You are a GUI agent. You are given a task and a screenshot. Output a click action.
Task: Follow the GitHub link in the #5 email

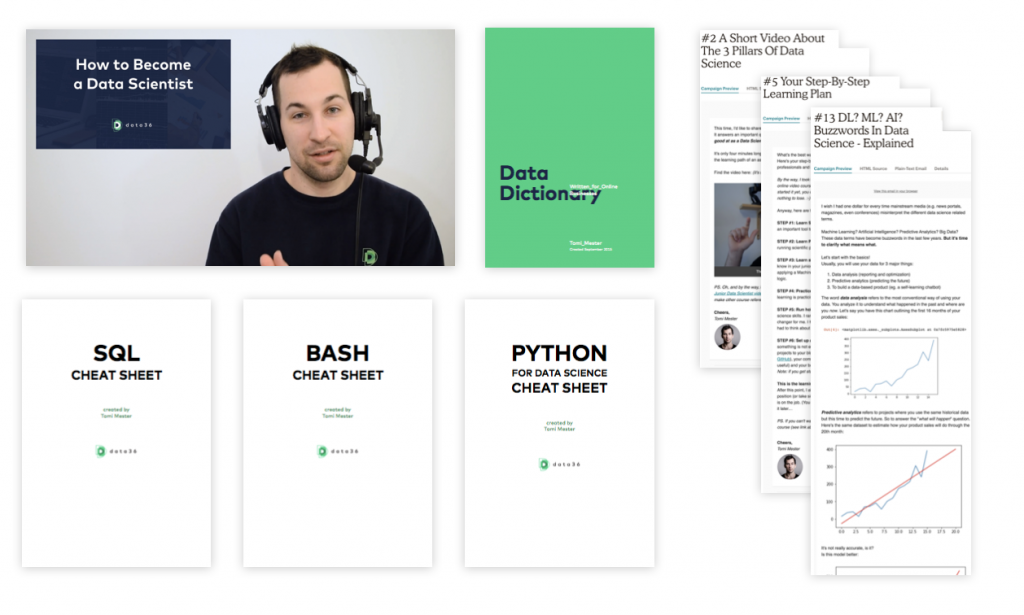[x=784, y=359]
